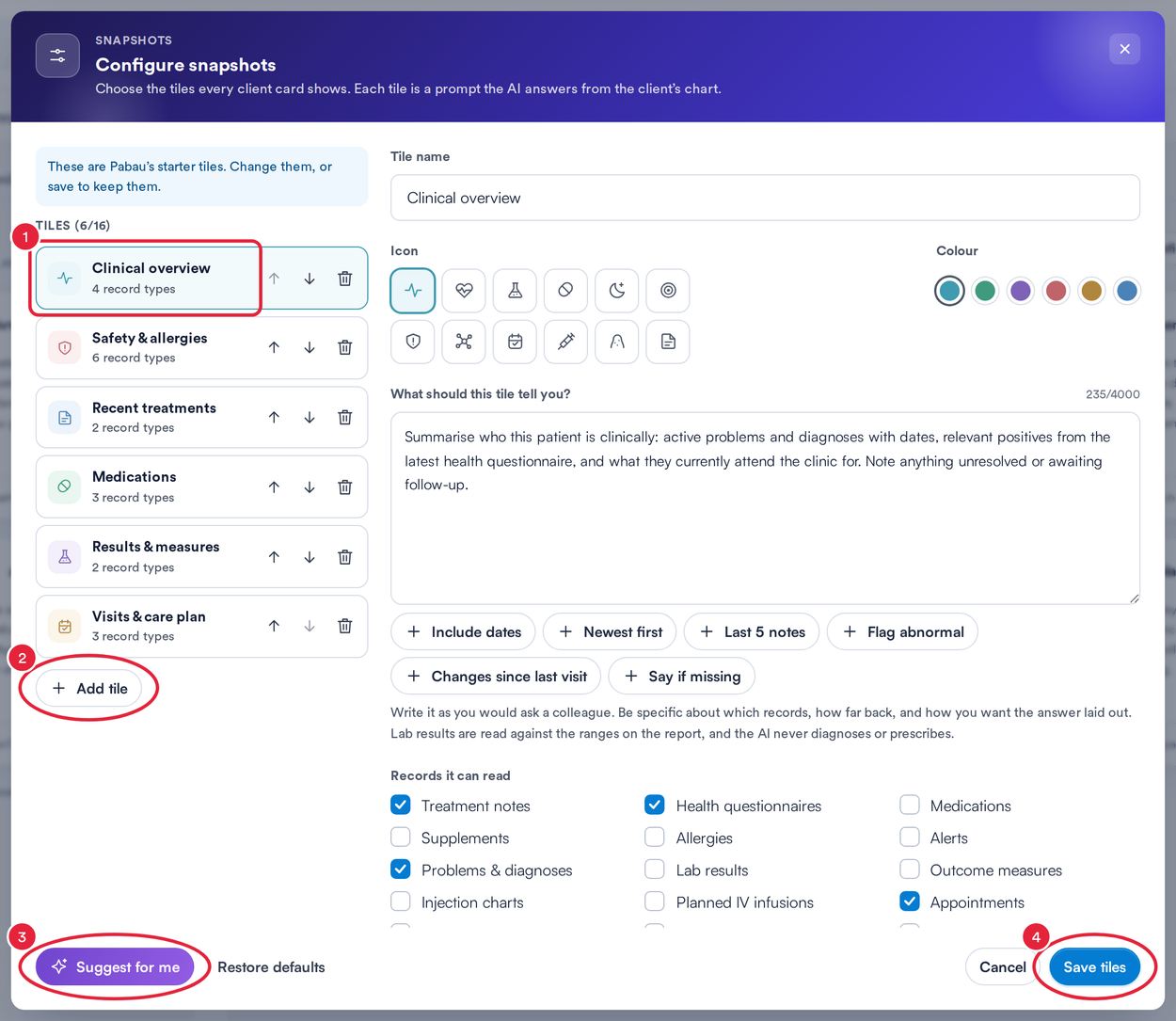Image resolution: width=1176 pixels, height=1021 pixels.
Task: Select the flask icon for the tile
Action: pos(515,291)
